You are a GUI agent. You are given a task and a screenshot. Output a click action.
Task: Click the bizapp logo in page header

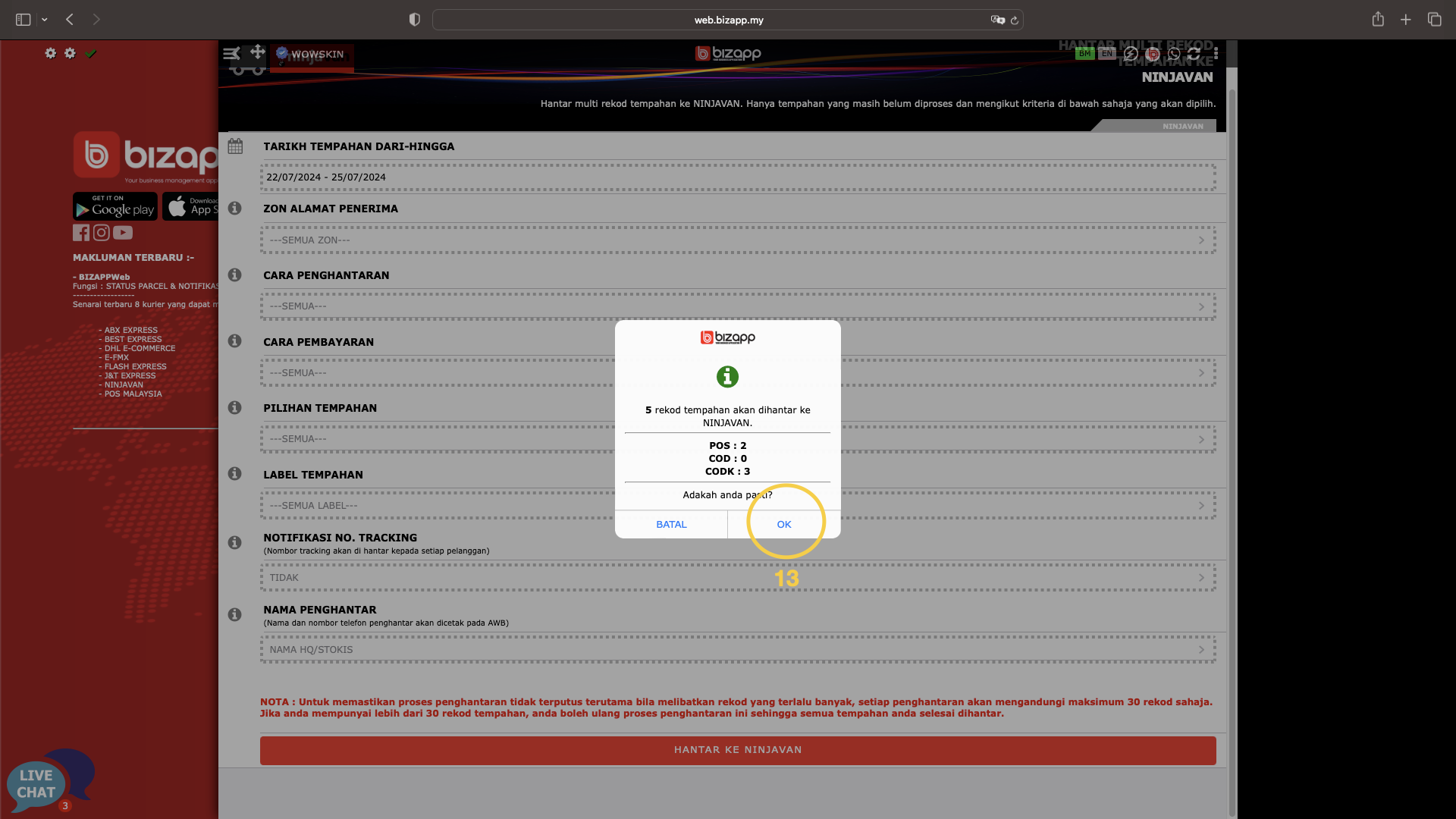[x=728, y=53]
